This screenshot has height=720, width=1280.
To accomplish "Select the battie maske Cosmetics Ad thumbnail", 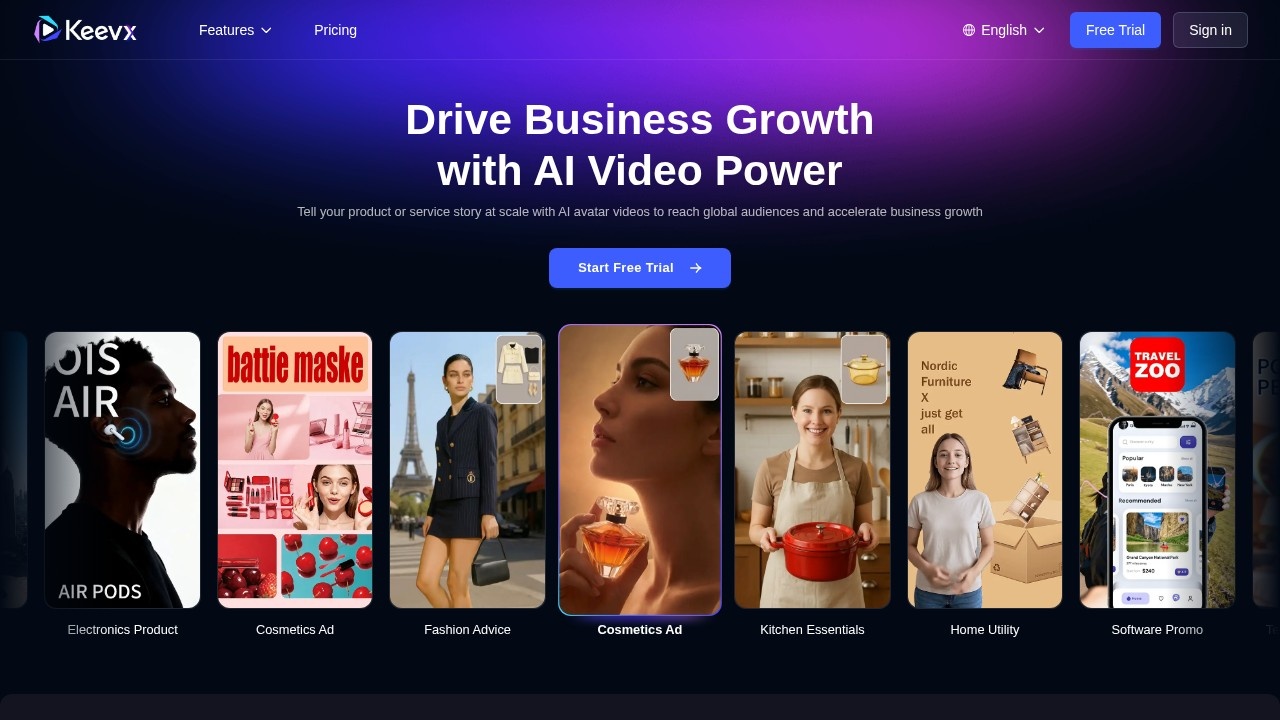I will 295,470.
